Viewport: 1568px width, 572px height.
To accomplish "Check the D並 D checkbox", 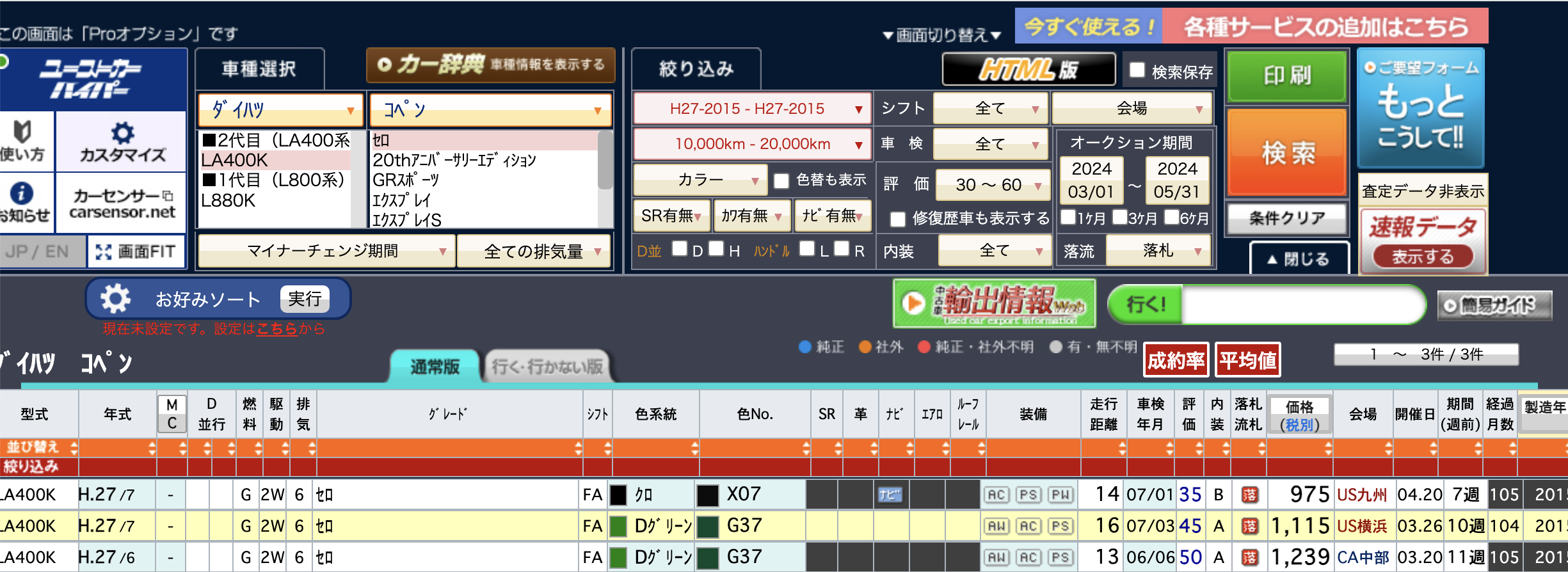I will (680, 248).
